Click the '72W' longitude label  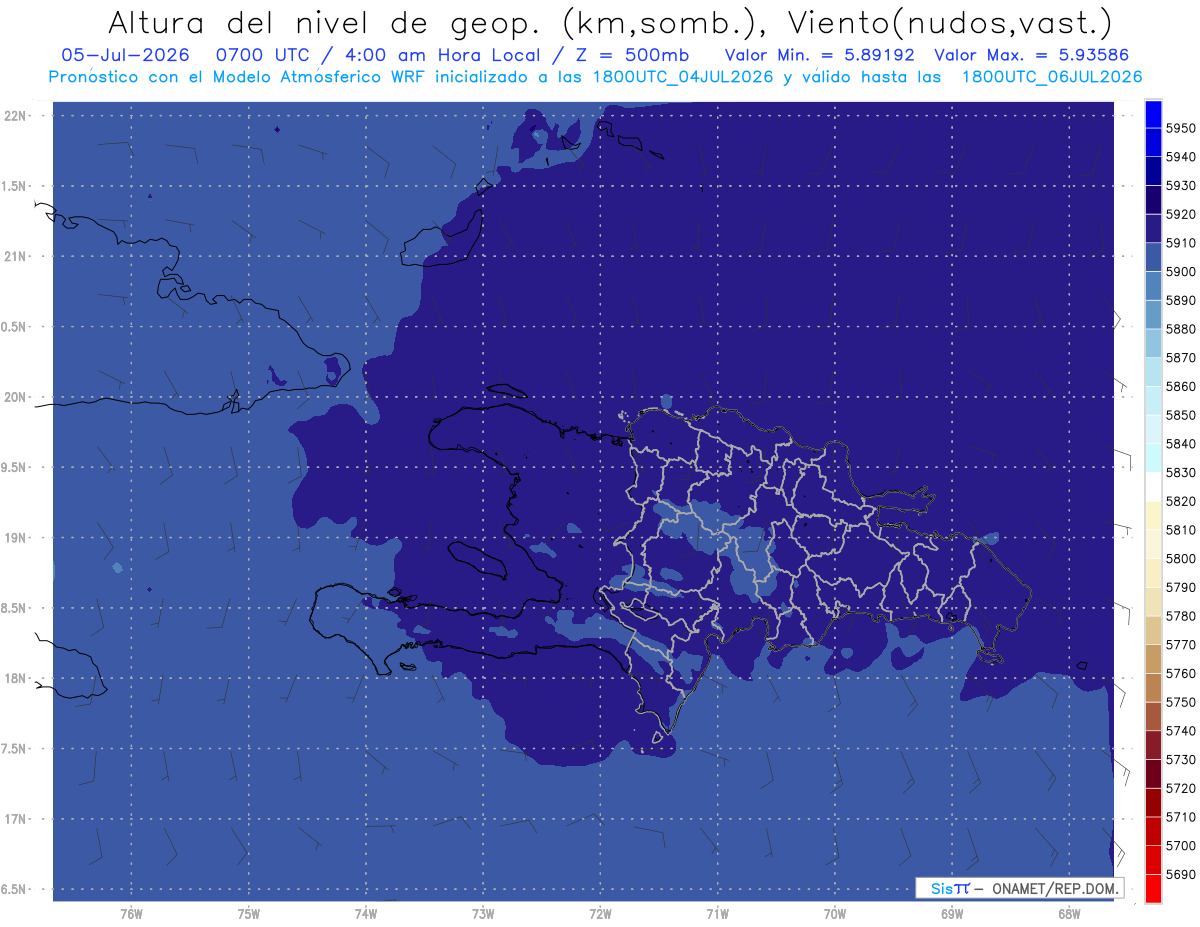pos(600,914)
